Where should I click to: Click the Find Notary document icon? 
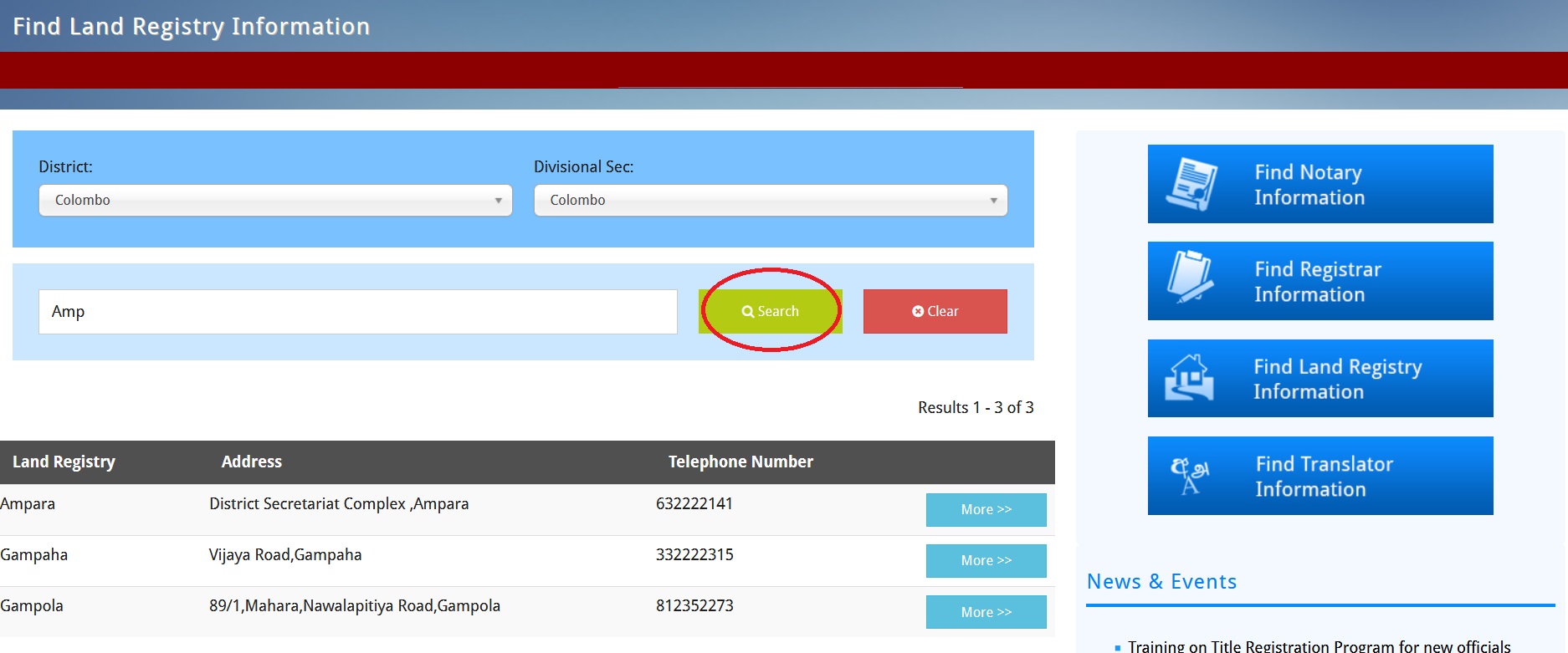point(1191,184)
